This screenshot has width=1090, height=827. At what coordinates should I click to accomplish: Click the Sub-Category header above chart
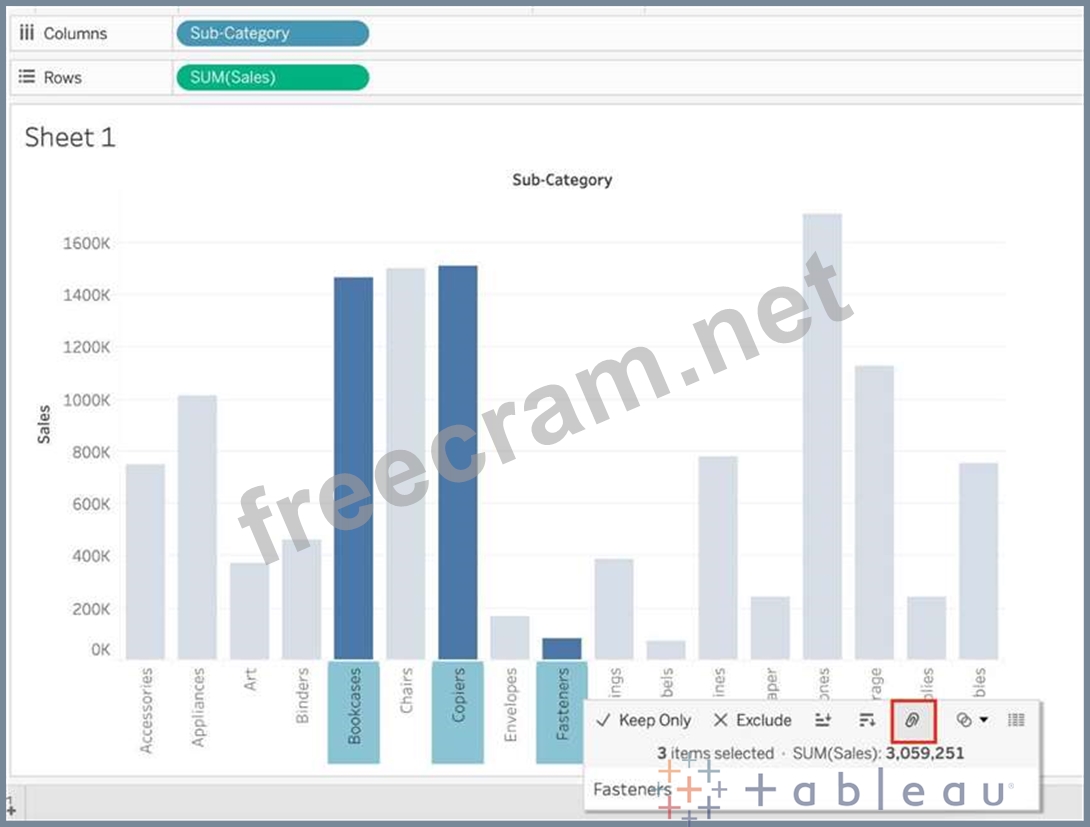click(562, 180)
